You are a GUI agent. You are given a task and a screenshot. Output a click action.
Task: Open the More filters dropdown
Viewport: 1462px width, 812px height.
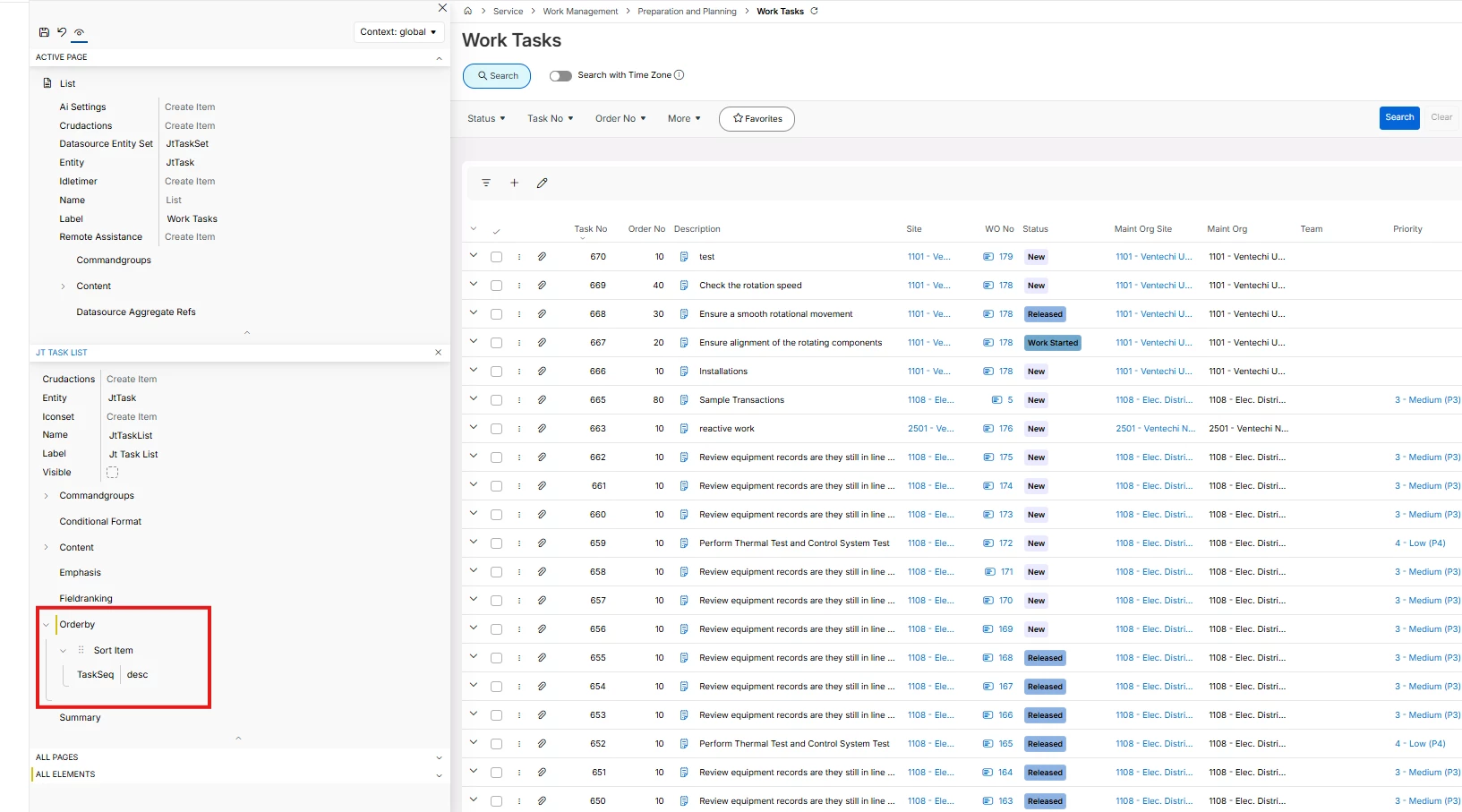click(x=684, y=118)
